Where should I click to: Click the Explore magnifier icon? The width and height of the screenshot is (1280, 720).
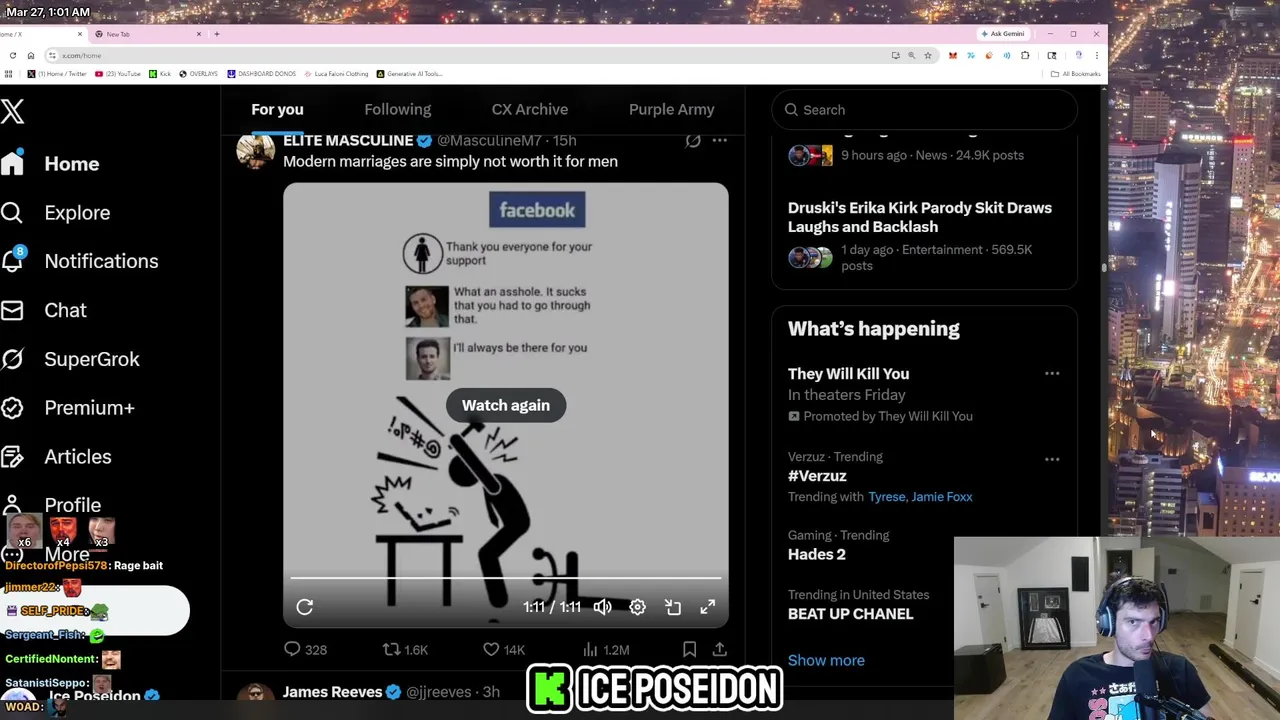pos(12,212)
